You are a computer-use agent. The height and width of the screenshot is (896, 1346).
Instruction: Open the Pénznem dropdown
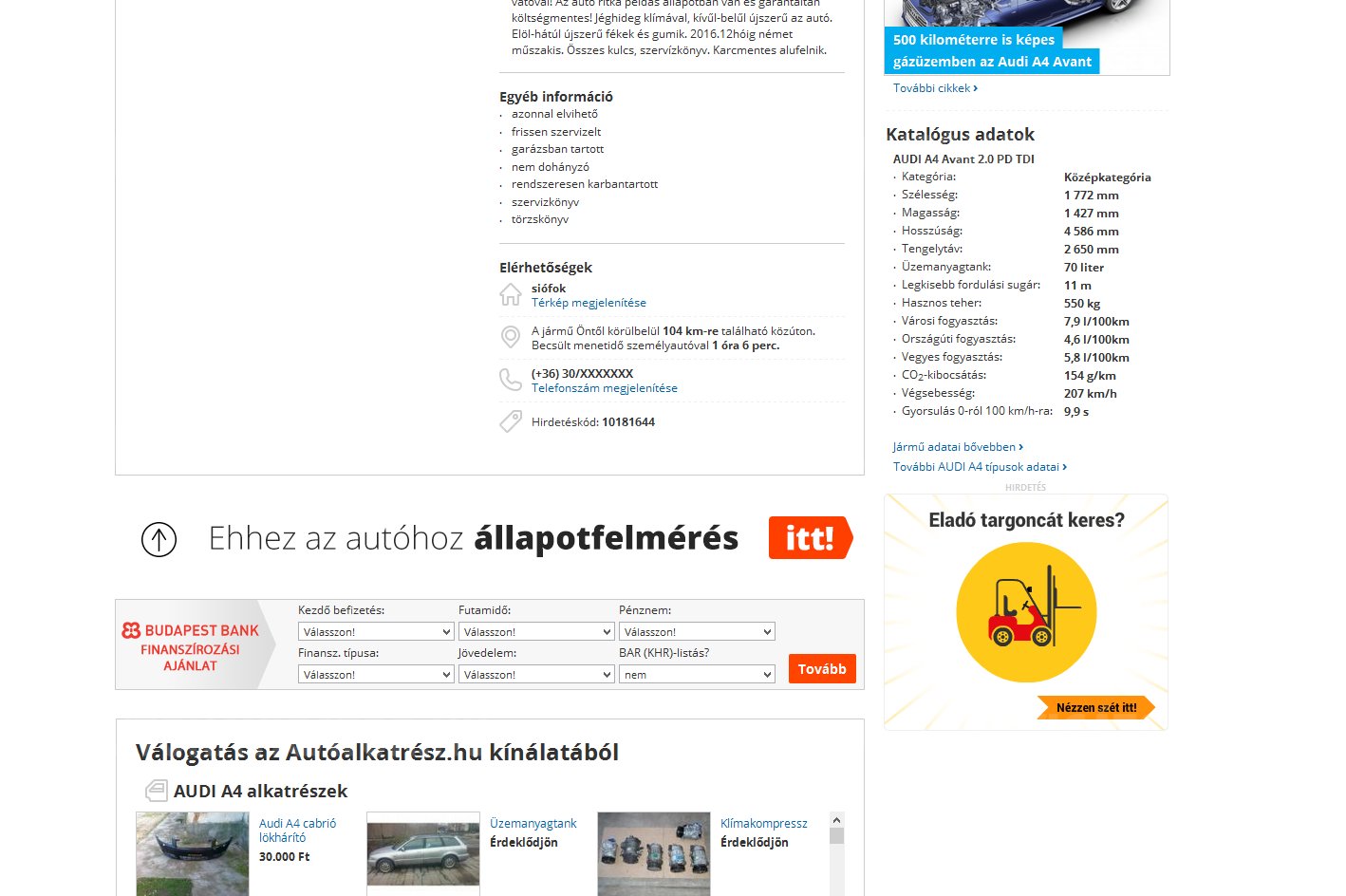click(697, 631)
